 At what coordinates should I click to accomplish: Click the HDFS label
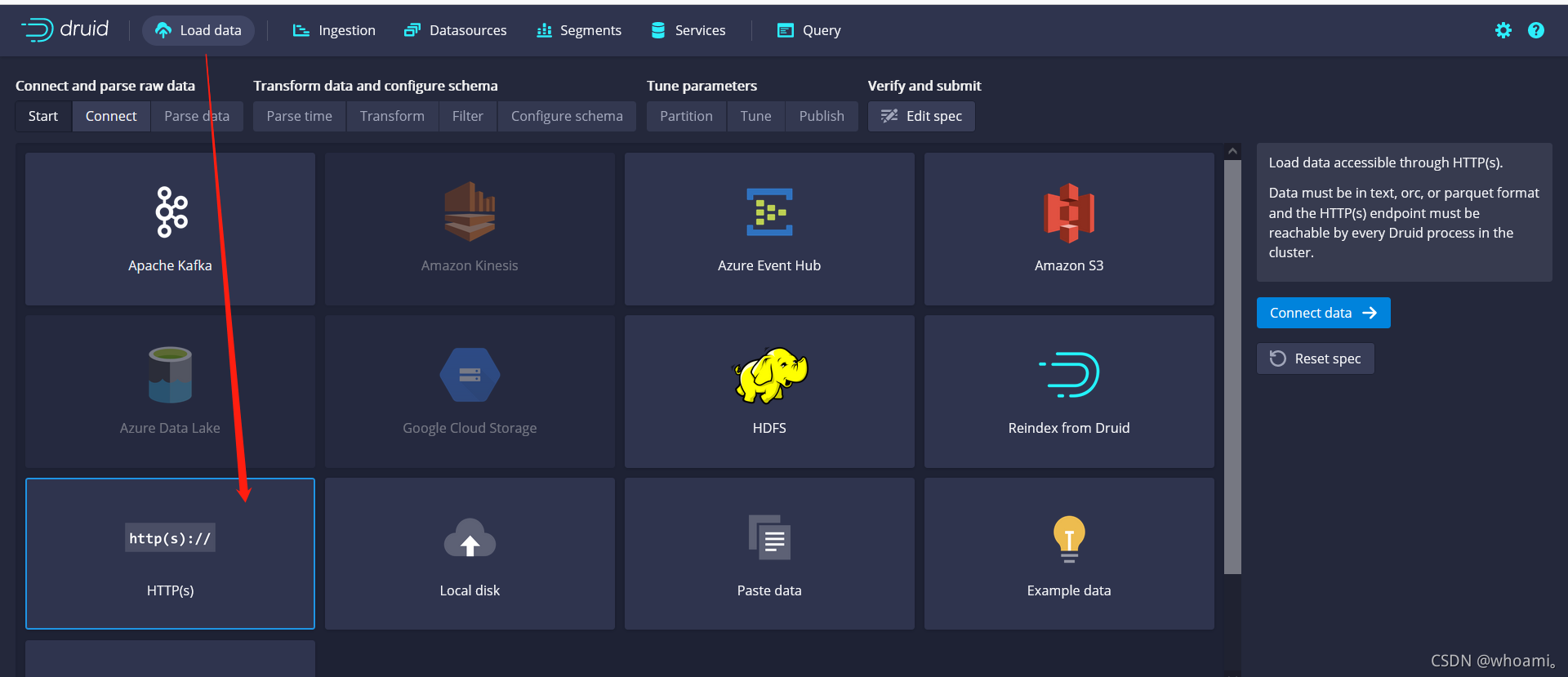[769, 428]
